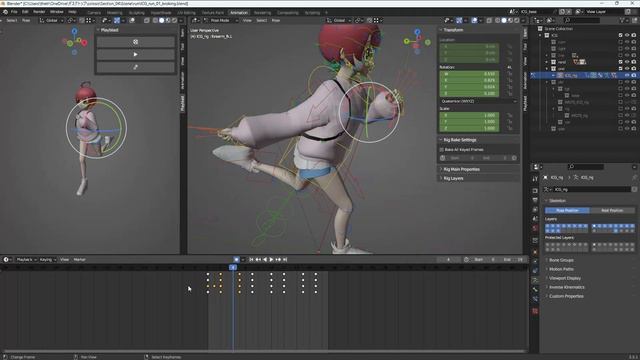Click the outliner search field
Screen dimensions: 640x360
coord(582,20)
